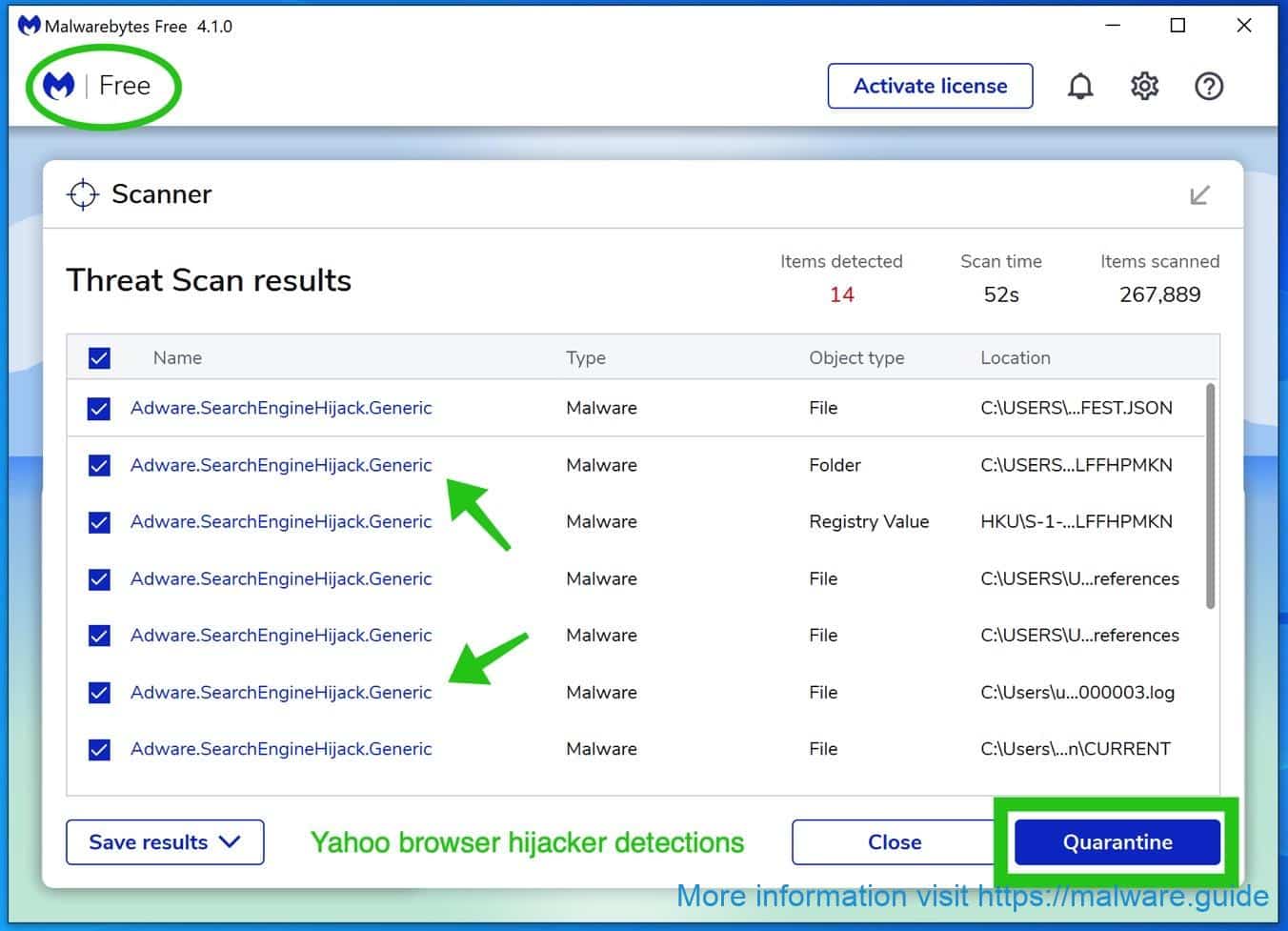Click the Scan time value 52s
Screen dimensions: 1288x931
pyautogui.click(x=1001, y=294)
